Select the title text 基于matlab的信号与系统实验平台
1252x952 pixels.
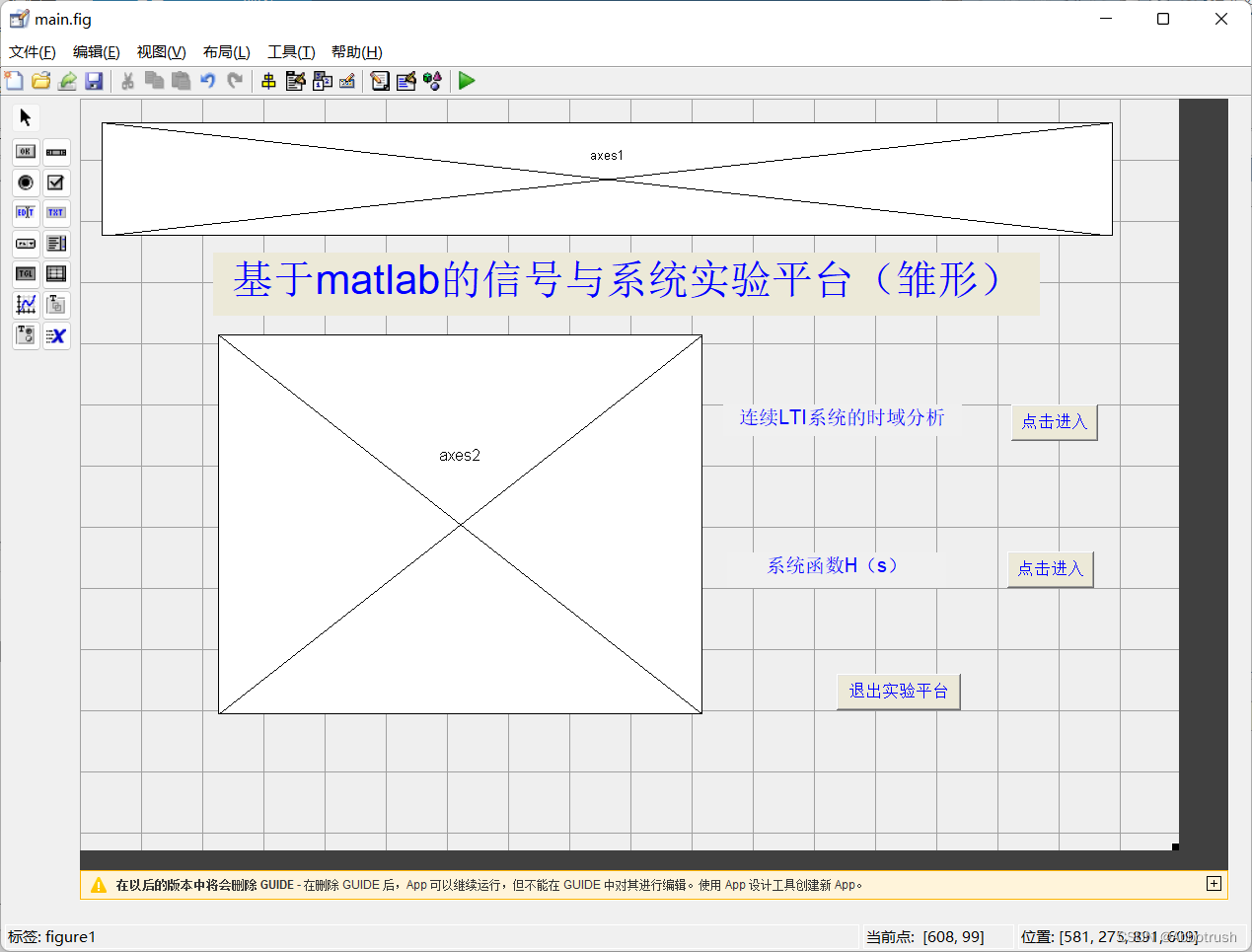(626, 283)
